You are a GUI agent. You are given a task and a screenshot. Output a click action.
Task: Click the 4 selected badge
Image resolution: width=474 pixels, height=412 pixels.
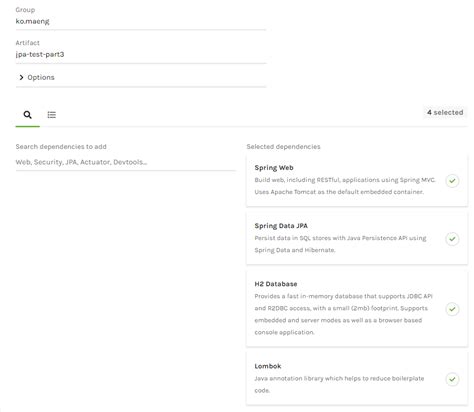click(445, 112)
